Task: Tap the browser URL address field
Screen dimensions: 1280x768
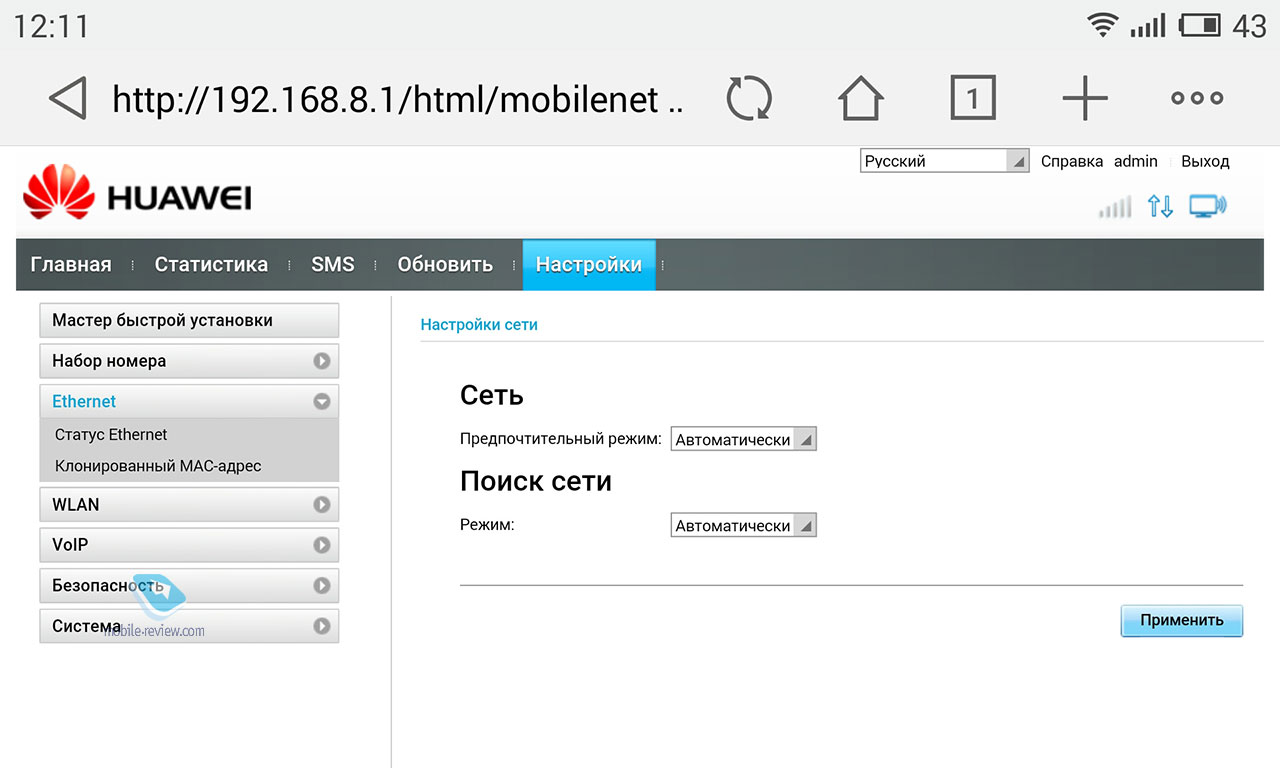Action: [397, 99]
